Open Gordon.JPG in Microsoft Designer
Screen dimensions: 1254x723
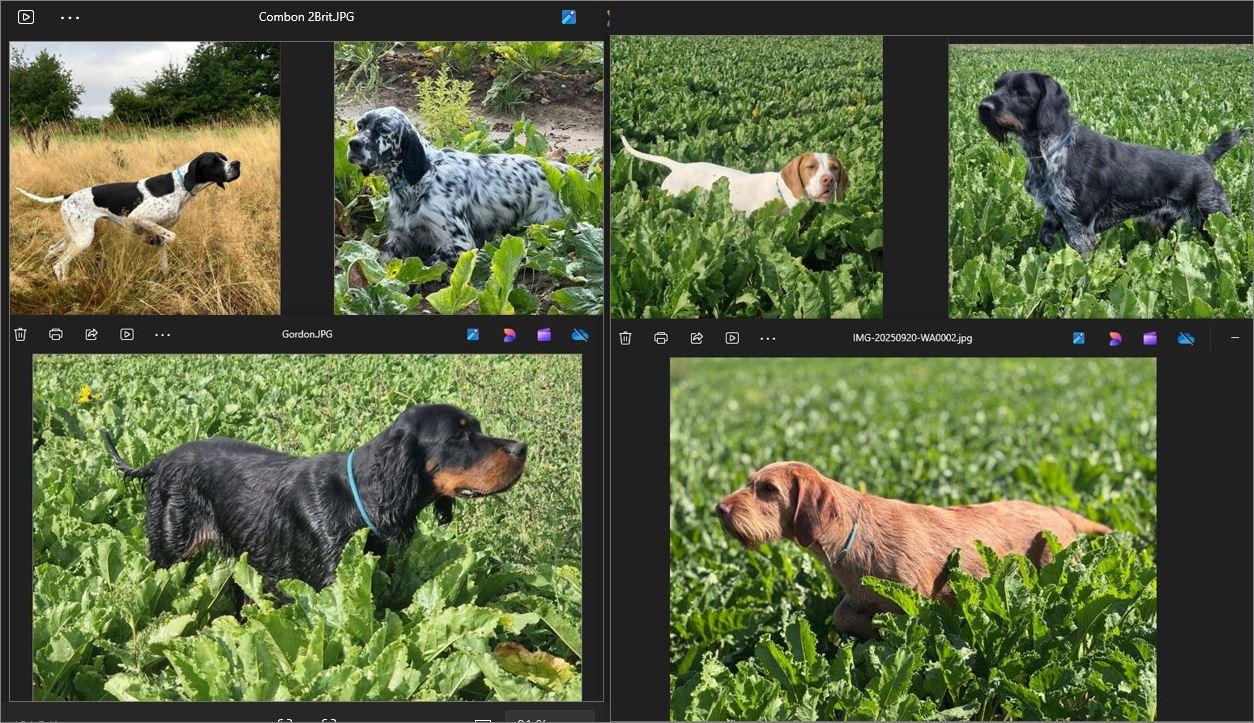click(509, 335)
